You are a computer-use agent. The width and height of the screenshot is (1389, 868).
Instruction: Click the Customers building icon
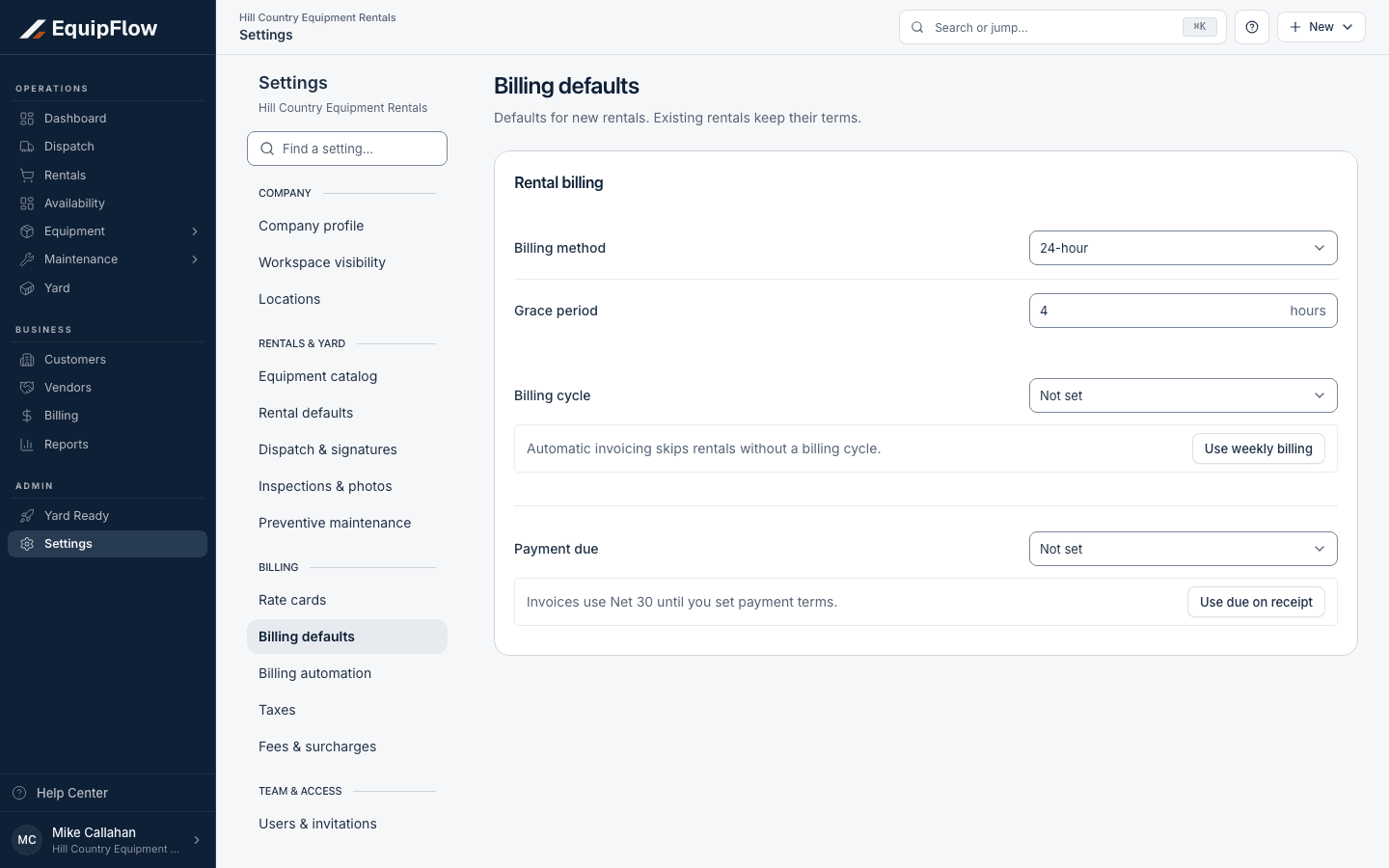27,360
